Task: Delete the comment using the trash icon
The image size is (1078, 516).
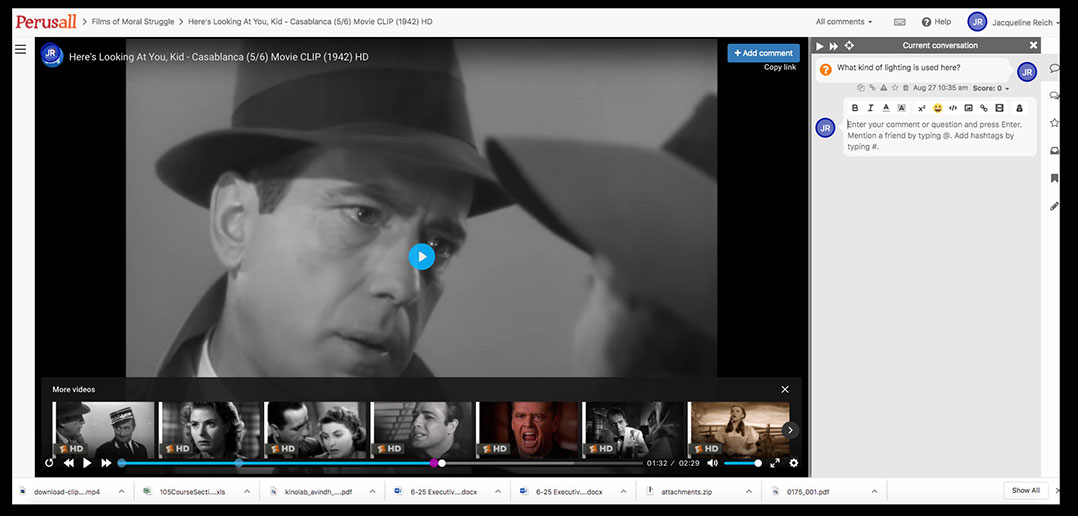Action: click(x=906, y=88)
